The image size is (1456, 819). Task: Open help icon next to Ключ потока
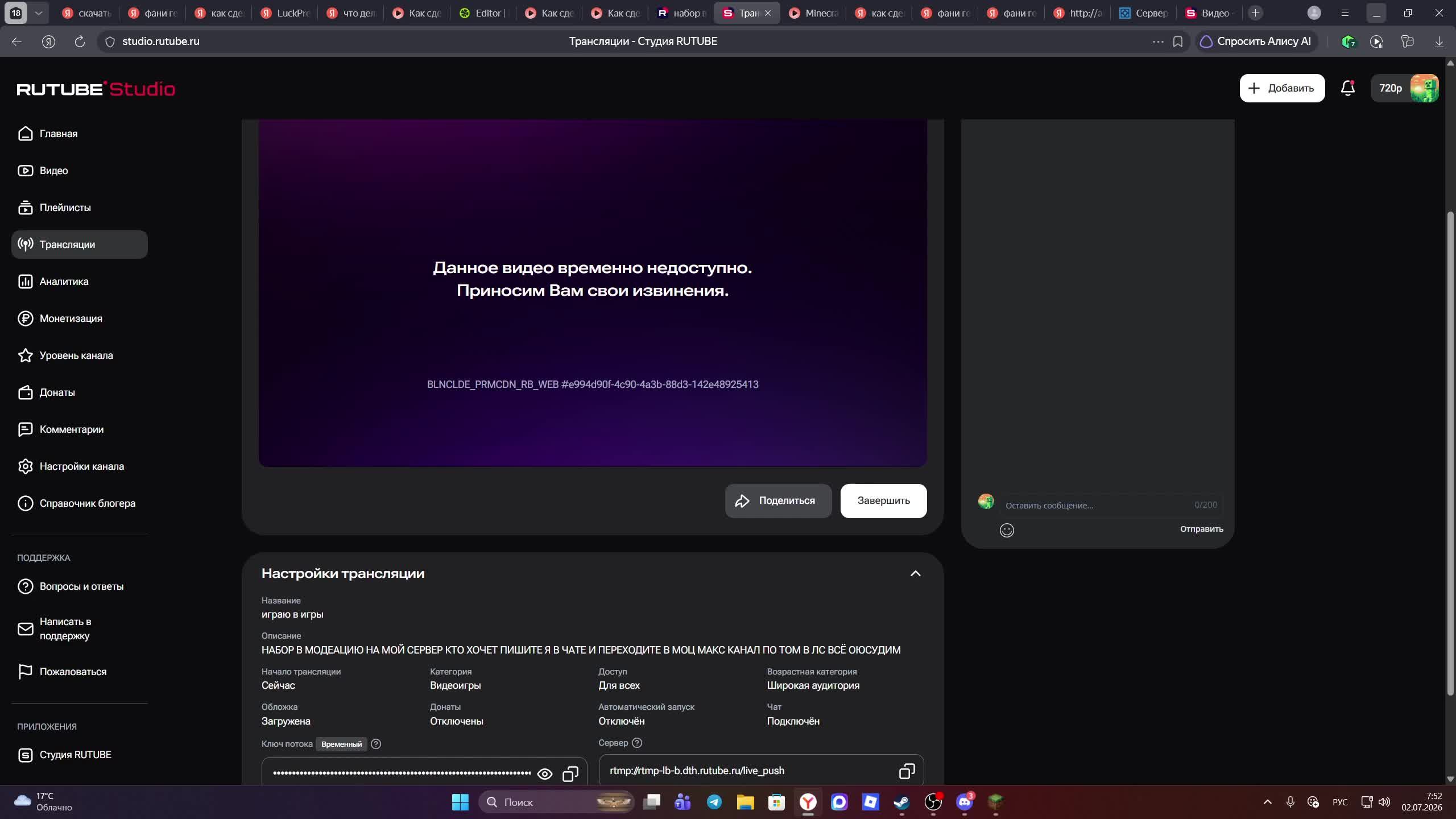click(x=376, y=744)
